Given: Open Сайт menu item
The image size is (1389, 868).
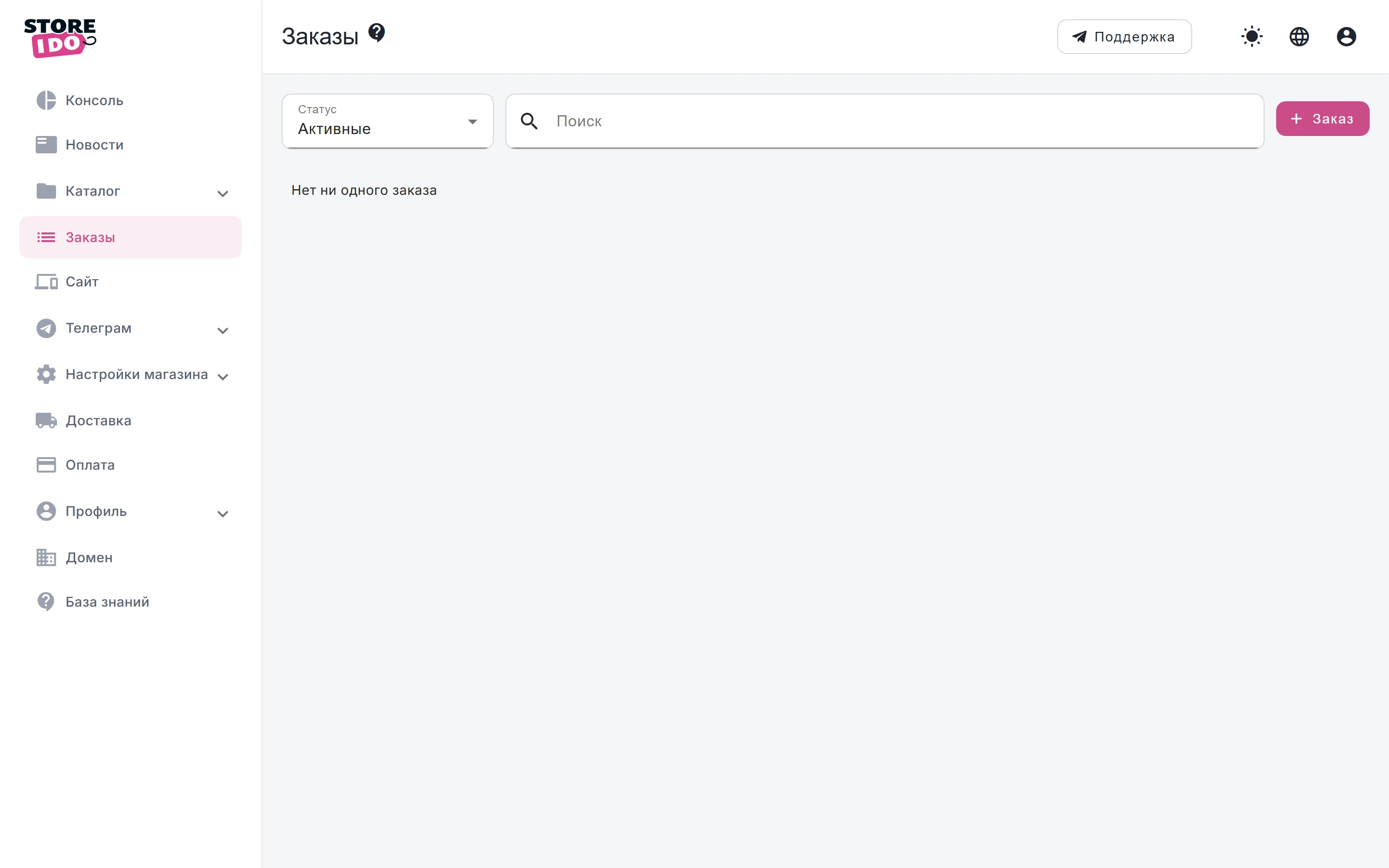Looking at the screenshot, I should (131, 281).
